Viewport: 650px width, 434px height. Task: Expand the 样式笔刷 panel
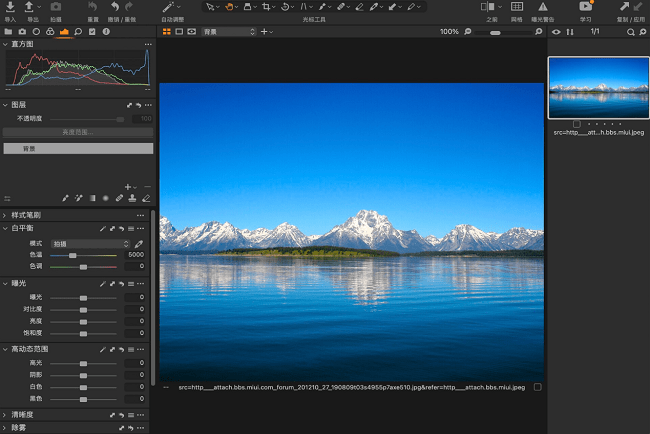[x=5, y=215]
